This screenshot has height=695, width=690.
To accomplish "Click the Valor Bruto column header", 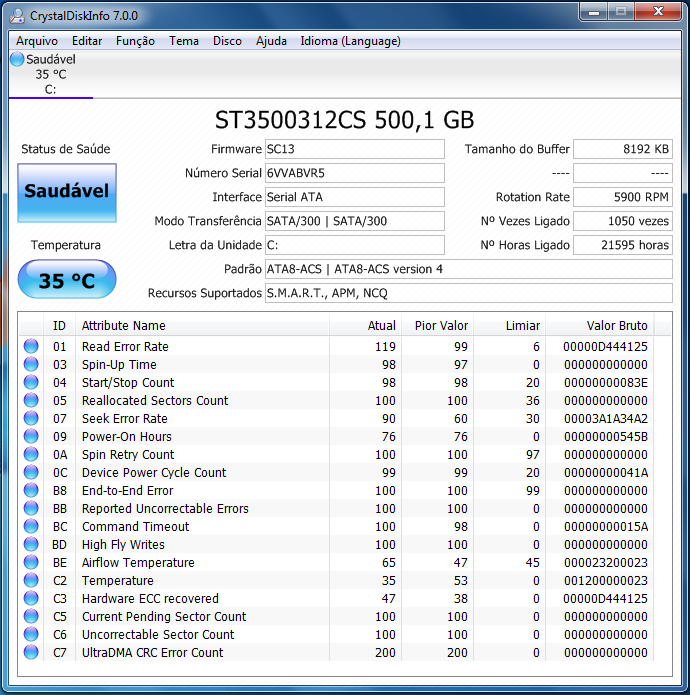I will (x=600, y=325).
